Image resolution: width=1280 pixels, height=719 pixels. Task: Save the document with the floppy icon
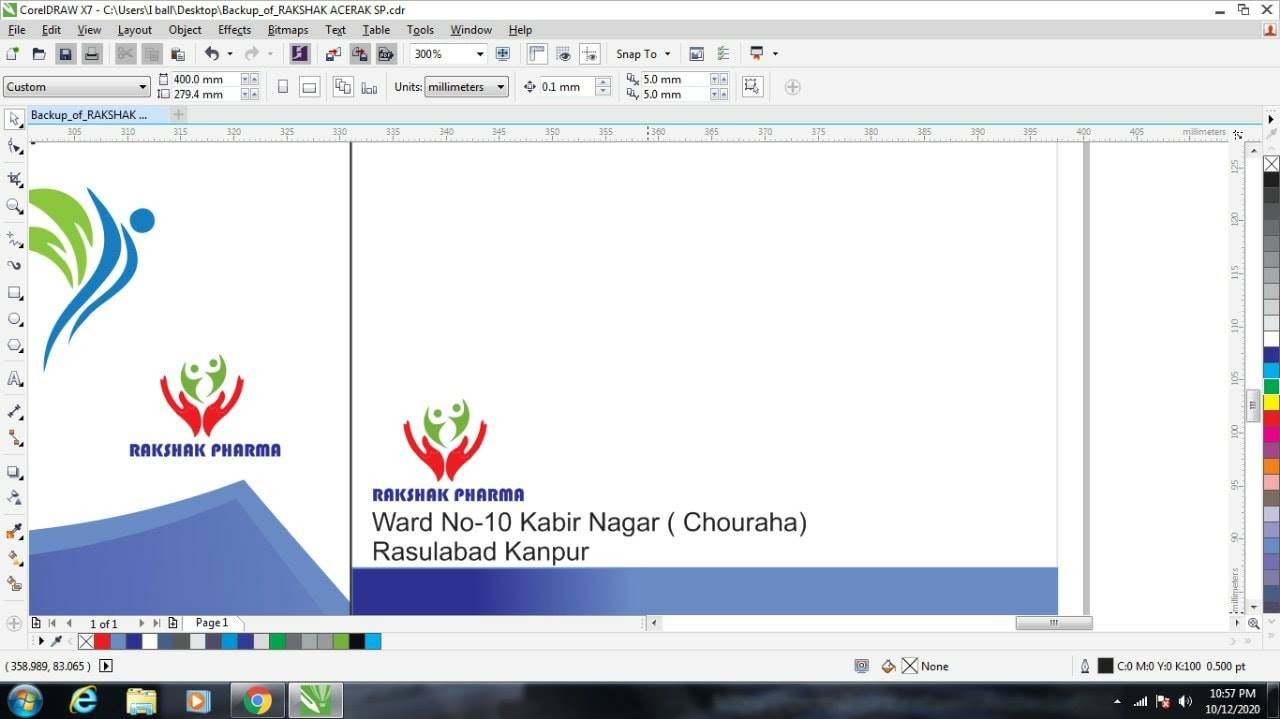(x=65, y=54)
